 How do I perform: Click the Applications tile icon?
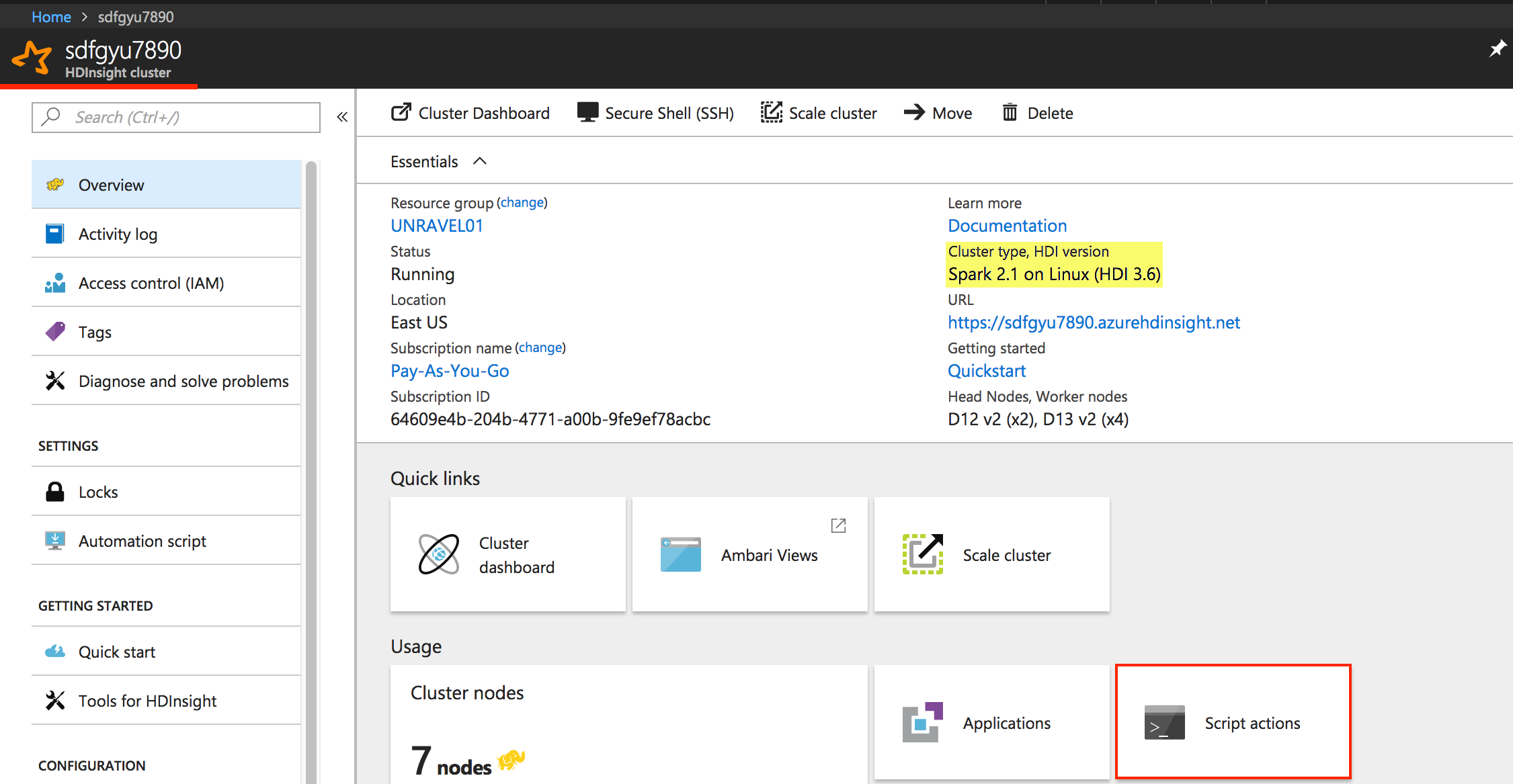tap(923, 722)
